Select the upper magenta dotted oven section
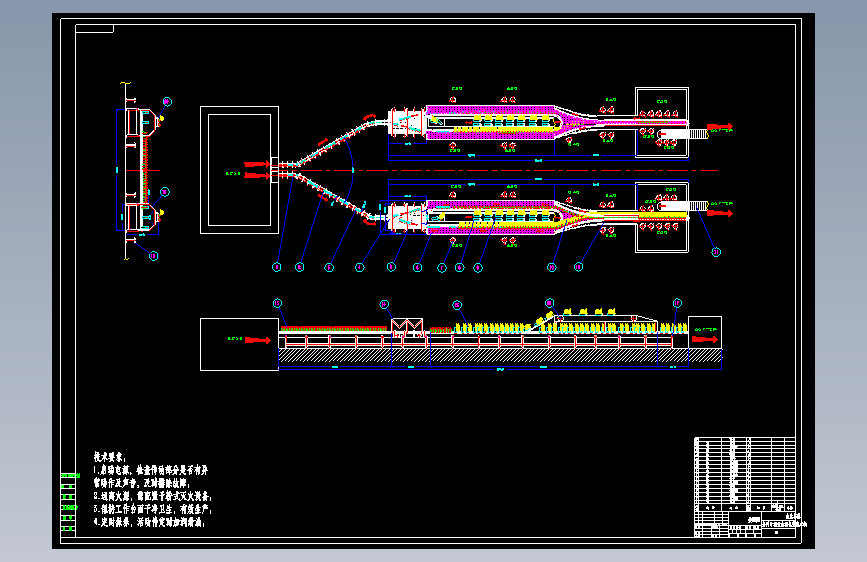The height and width of the screenshot is (562, 867). coord(490,123)
